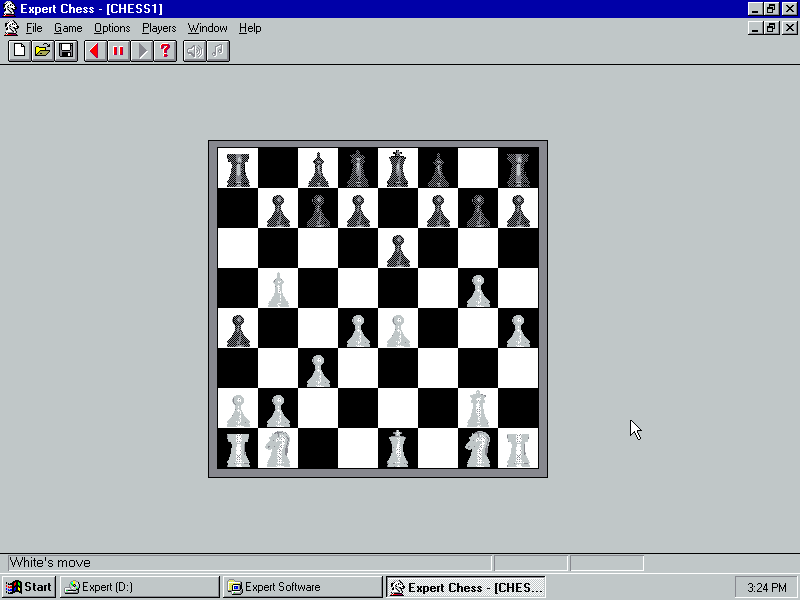Image resolution: width=800 pixels, height=600 pixels.
Task: Open the Options menu
Action: click(x=112, y=28)
